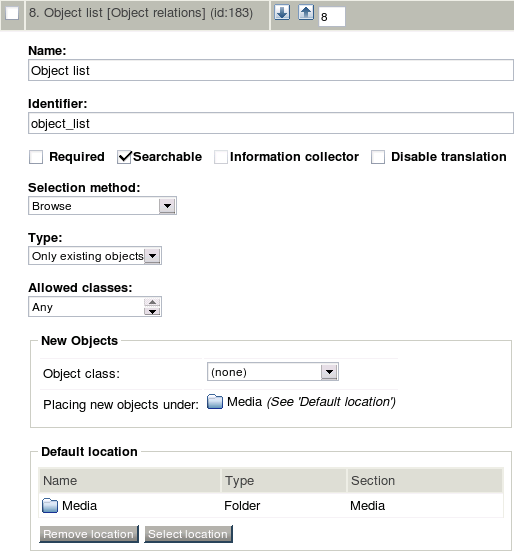Click the 'Allowed classes:' label
Viewport: 514px width, 554px height.
[x=80, y=288]
